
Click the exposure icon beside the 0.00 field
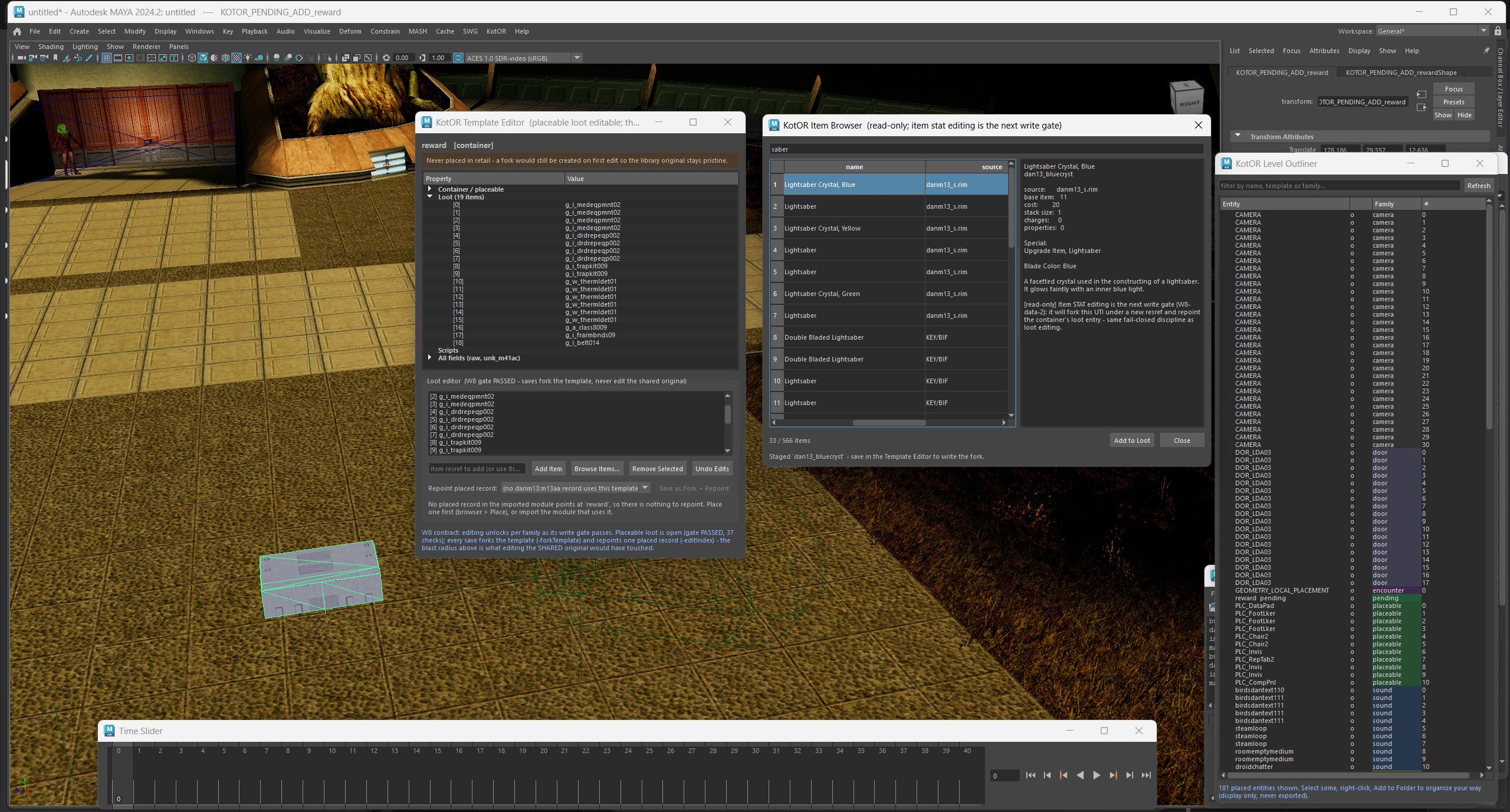386,58
